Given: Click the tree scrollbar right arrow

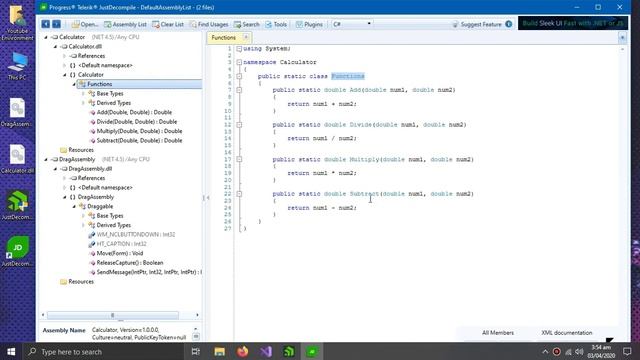Looking at the screenshot, I should pos(198,315).
